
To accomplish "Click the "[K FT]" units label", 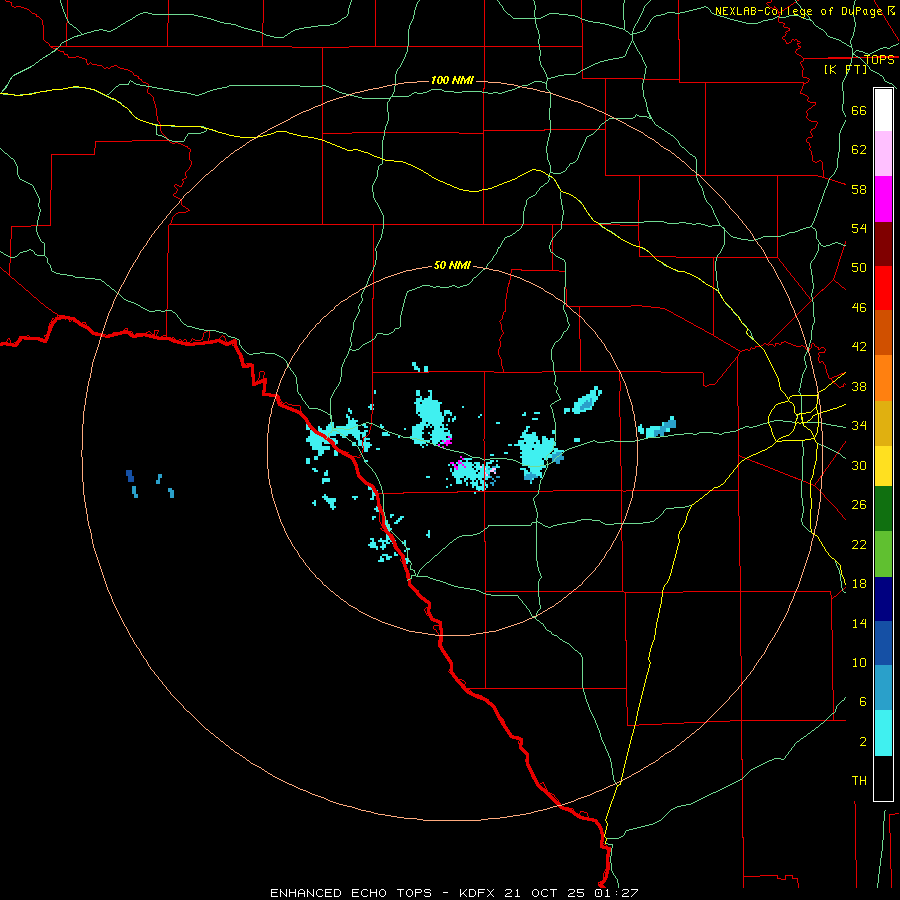I will pyautogui.click(x=845, y=69).
